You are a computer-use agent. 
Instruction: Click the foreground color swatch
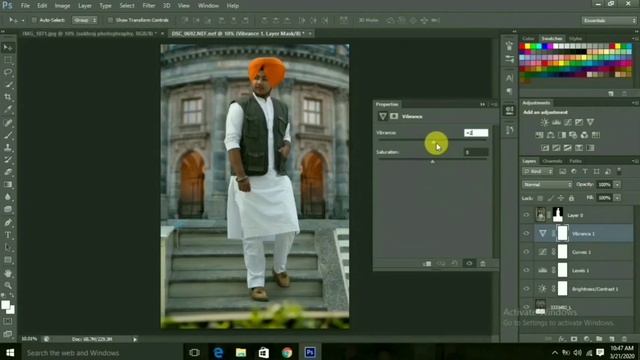(x=5, y=305)
